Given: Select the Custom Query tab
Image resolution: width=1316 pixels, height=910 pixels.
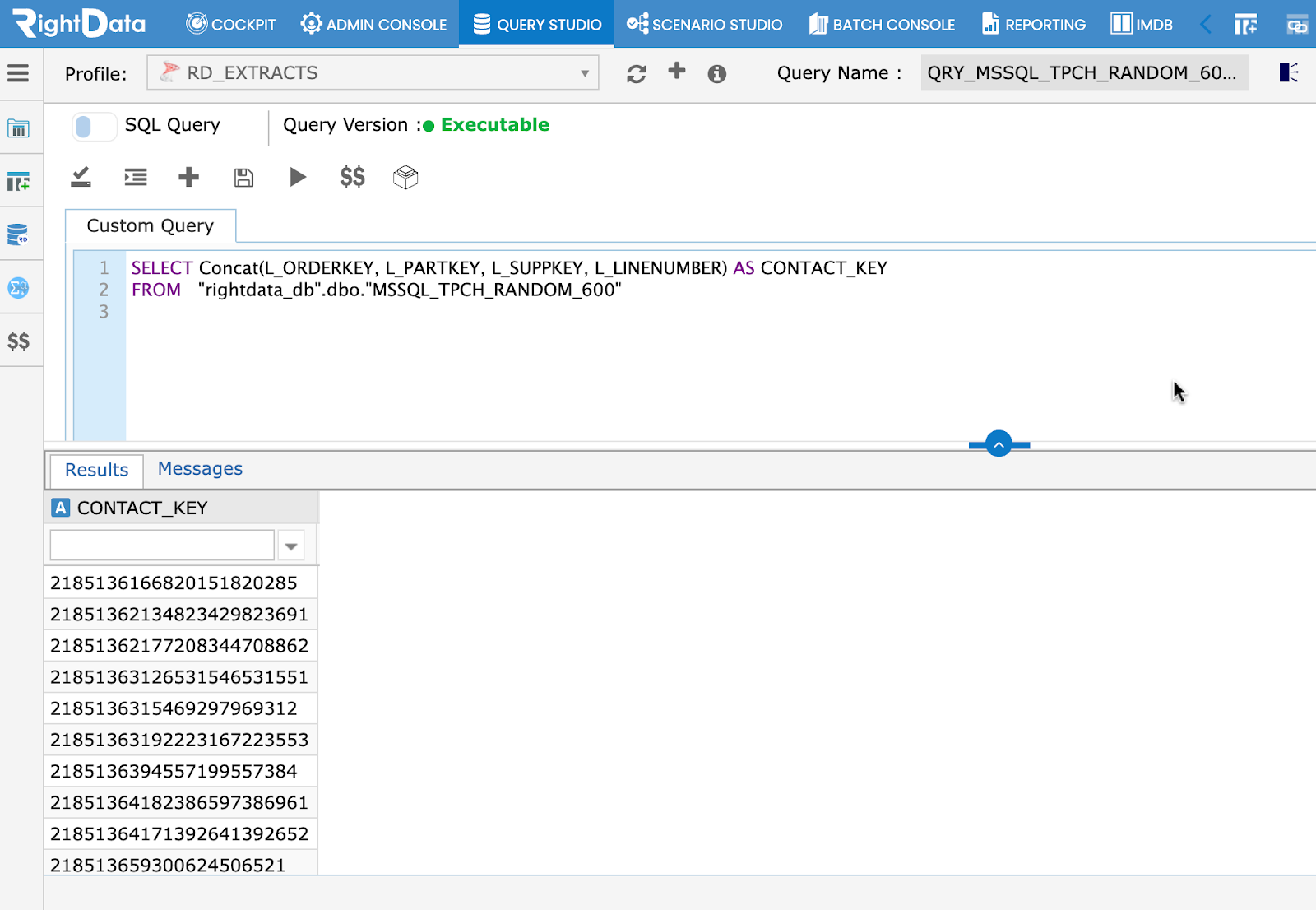Looking at the screenshot, I should click(151, 225).
